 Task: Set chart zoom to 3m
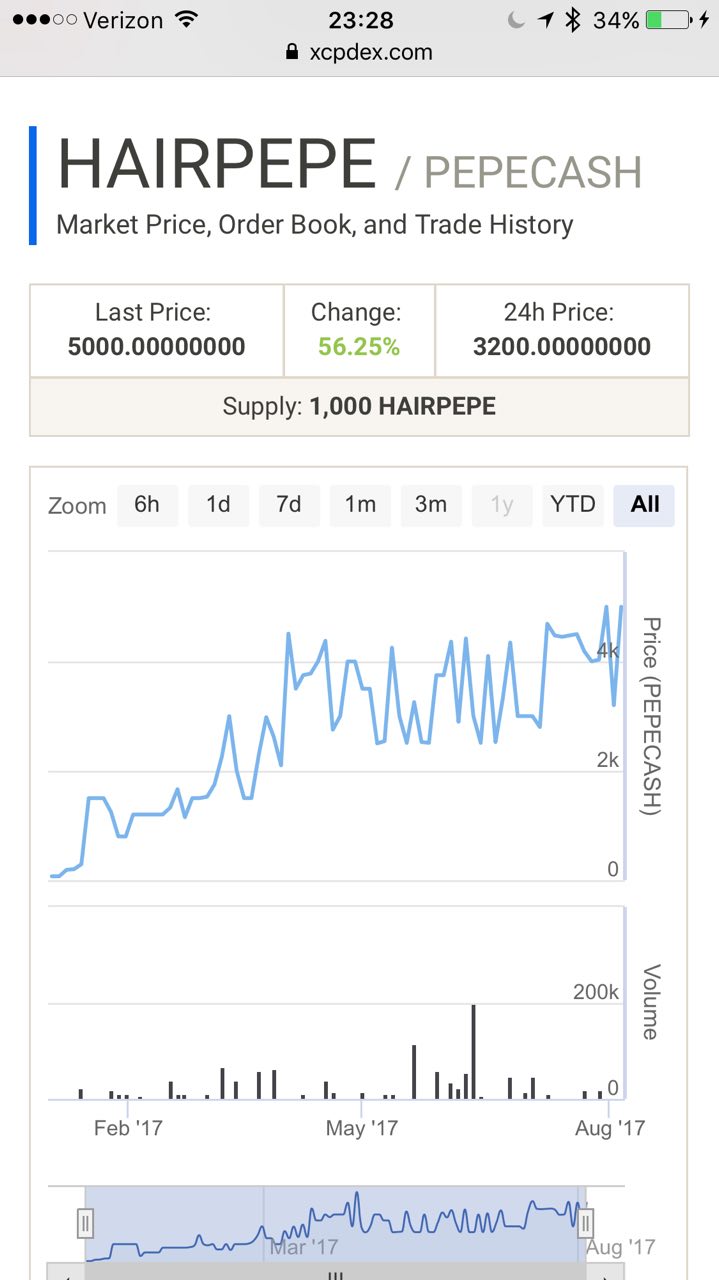[x=431, y=505]
